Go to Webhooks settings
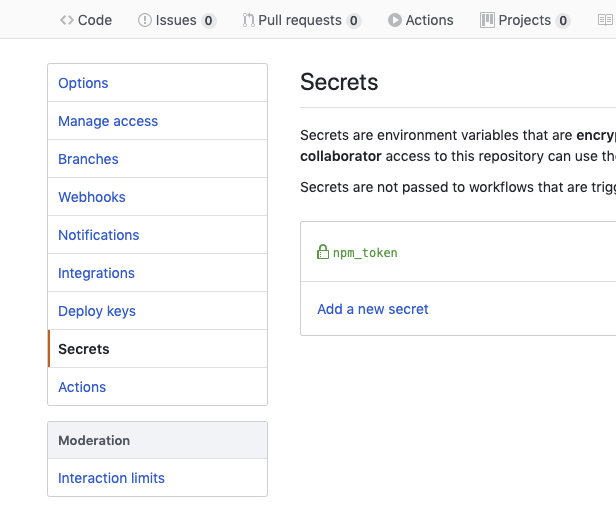The width and height of the screenshot is (616, 510). 92,197
